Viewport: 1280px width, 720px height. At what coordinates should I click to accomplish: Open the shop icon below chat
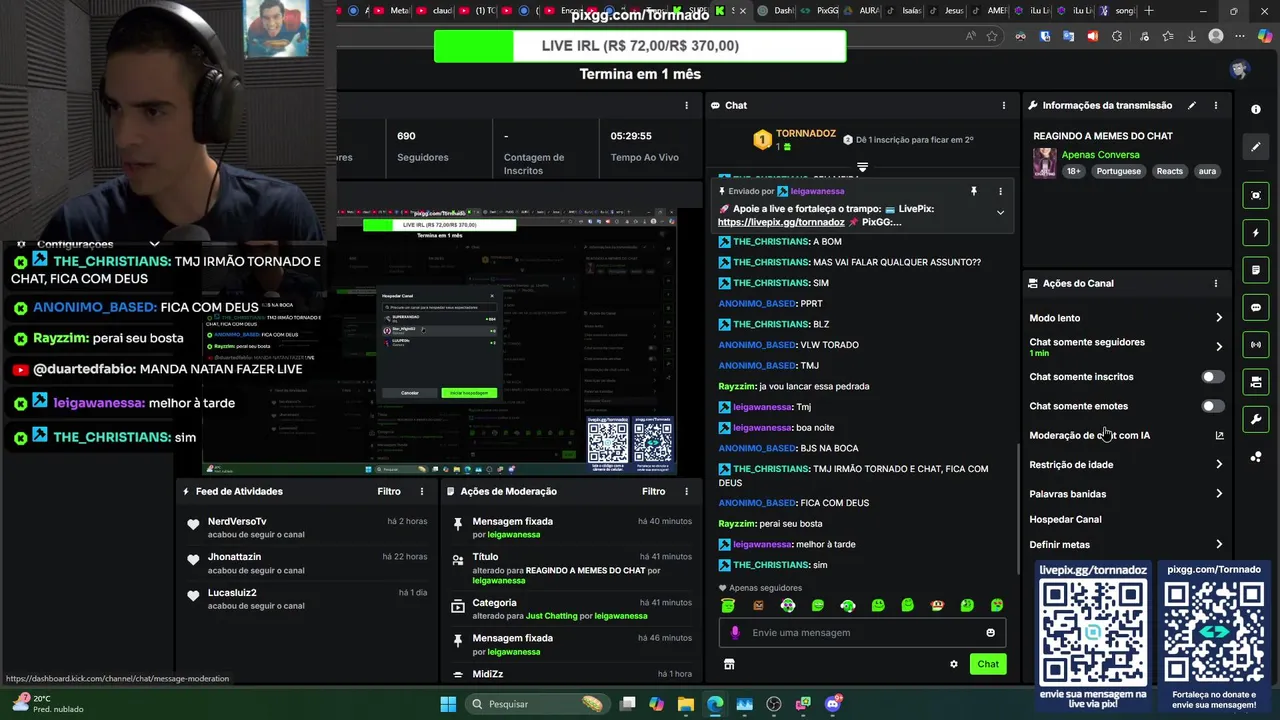click(729, 664)
